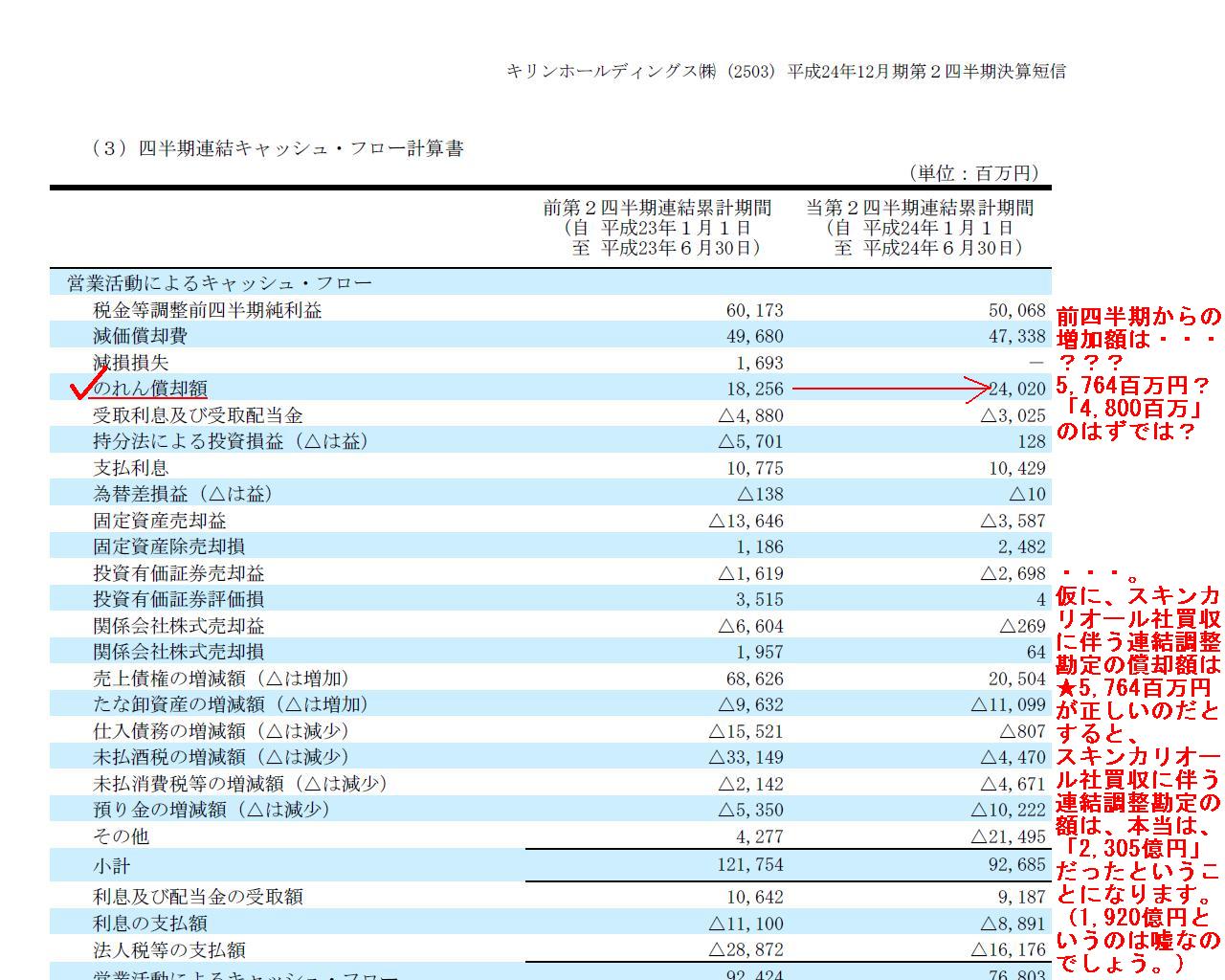Viewport: 1225px width, 980px height.
Task: Select the goodwill value 24,020
Action: (1017, 390)
